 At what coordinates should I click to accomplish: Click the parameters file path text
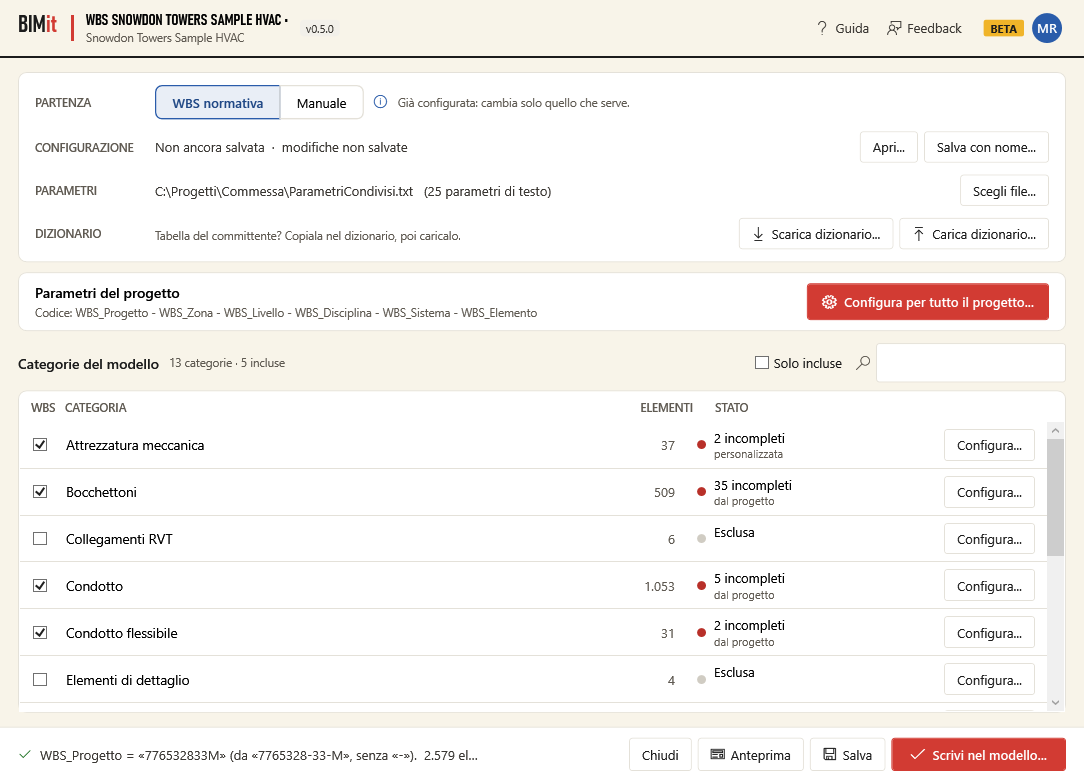tap(284, 191)
